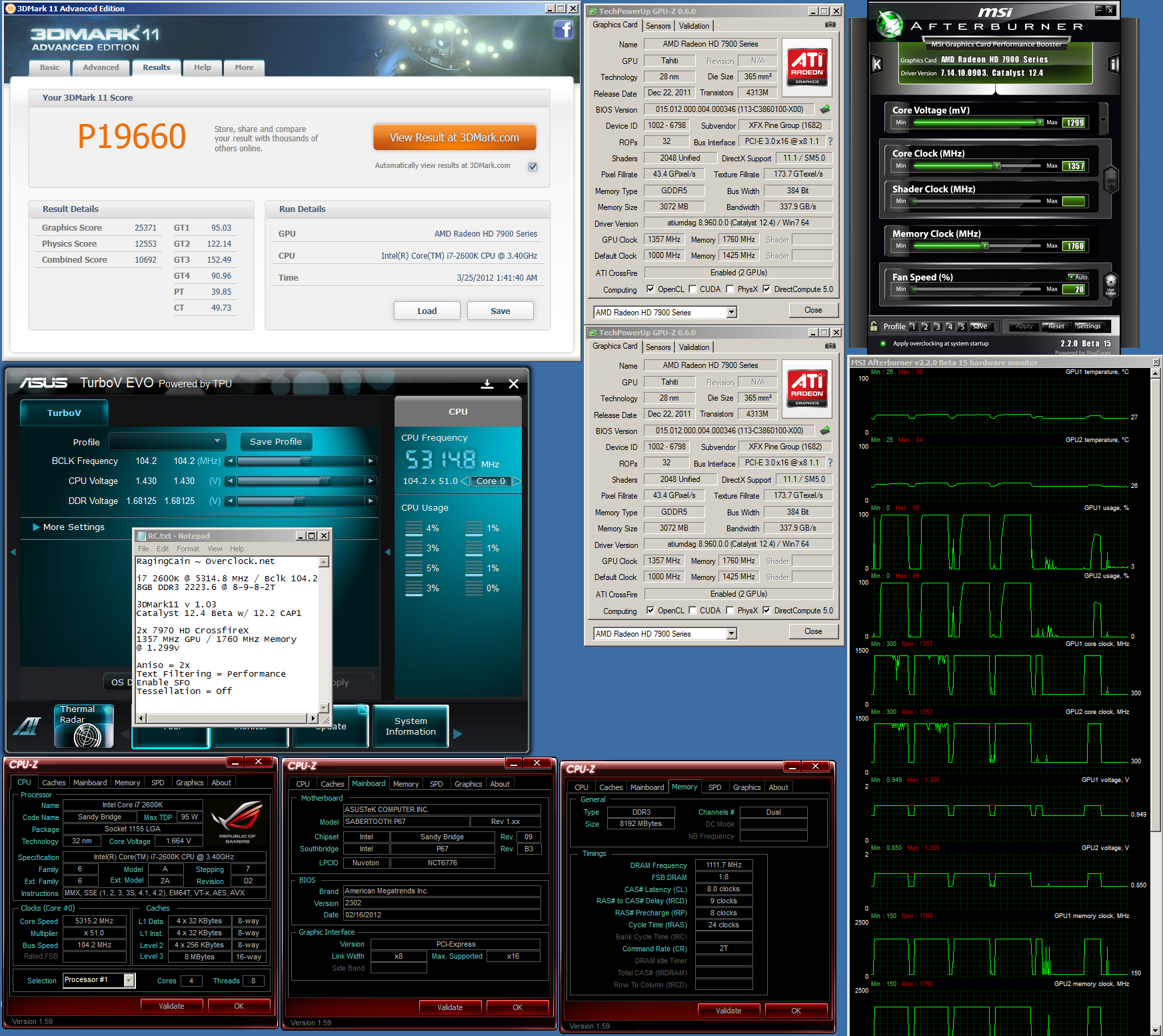Toggle 'Apply overclocking at system startup'
This screenshot has width=1163, height=1036.
tap(883, 344)
